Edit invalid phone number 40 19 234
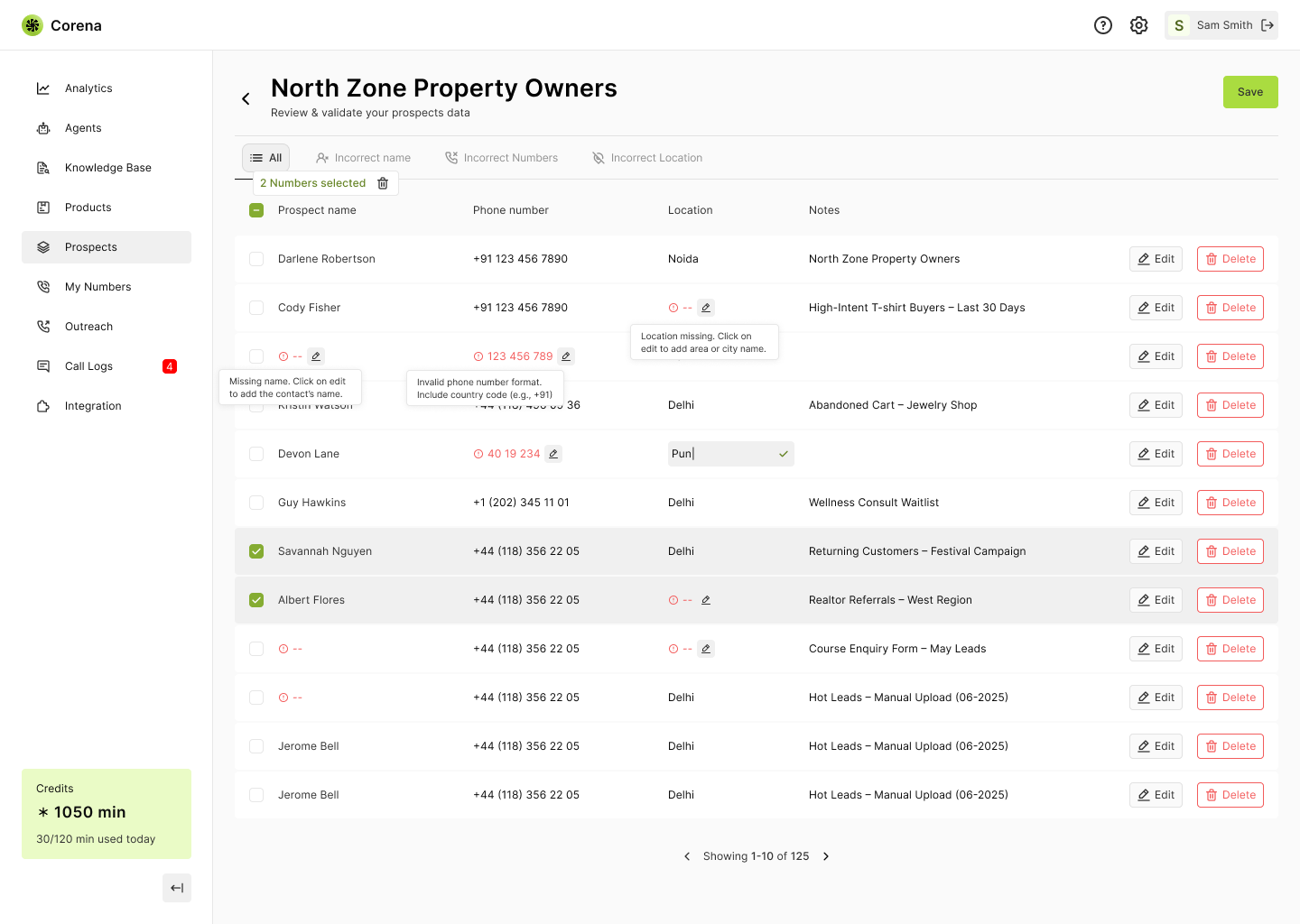The width and height of the screenshot is (1300, 924). pyautogui.click(x=553, y=454)
